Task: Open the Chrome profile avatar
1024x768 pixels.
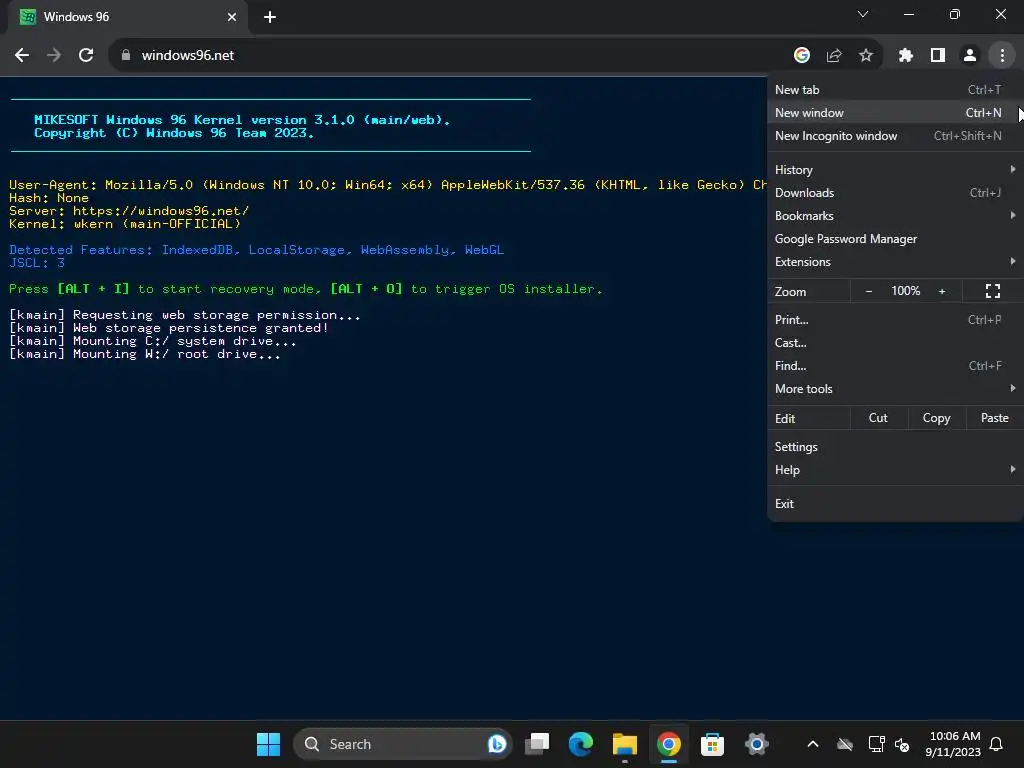Action: [x=970, y=56]
